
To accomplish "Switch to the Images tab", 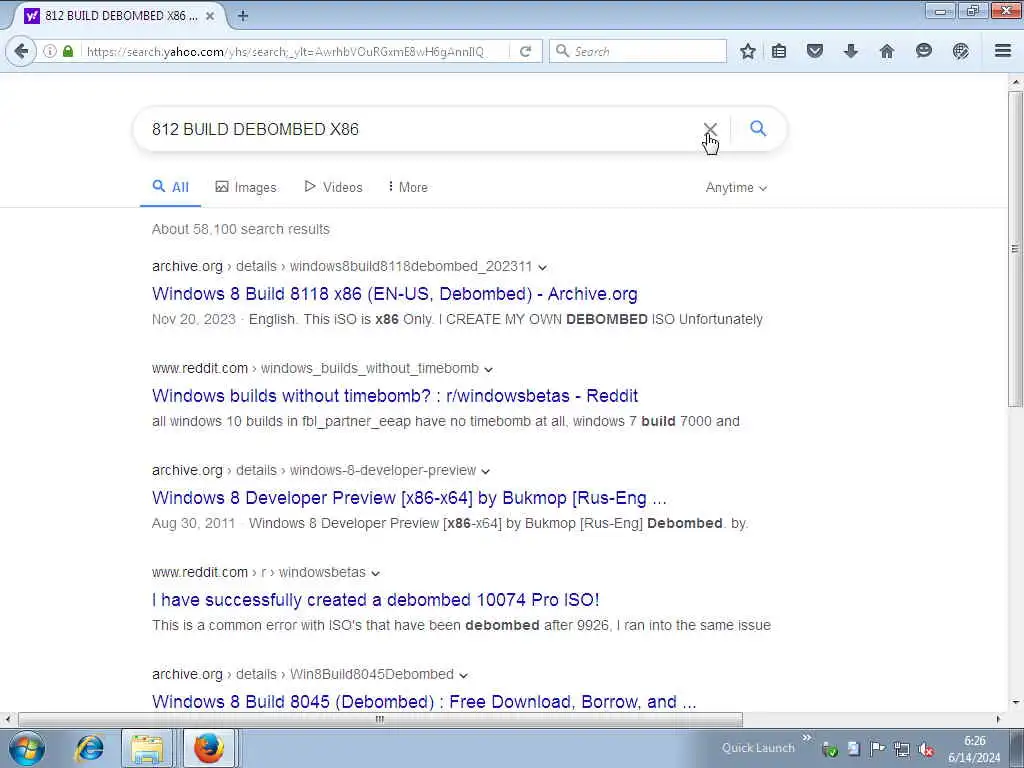I will [246, 187].
